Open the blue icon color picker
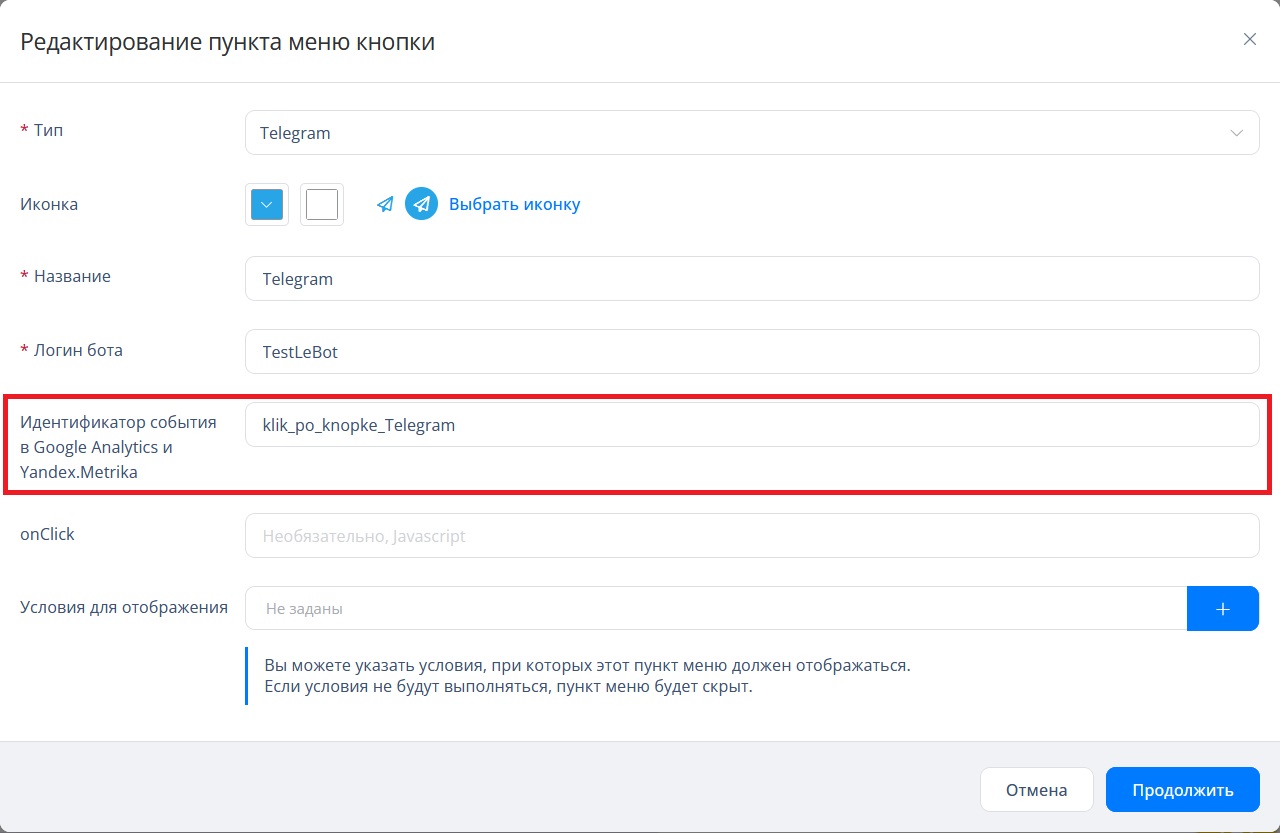Viewport: 1280px width, 833px height. tap(266, 205)
